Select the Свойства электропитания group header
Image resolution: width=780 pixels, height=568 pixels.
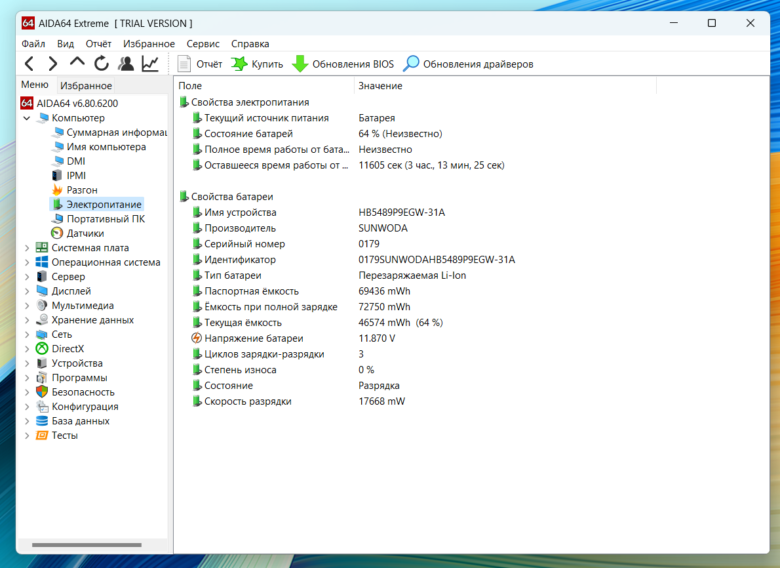pyautogui.click(x=244, y=102)
